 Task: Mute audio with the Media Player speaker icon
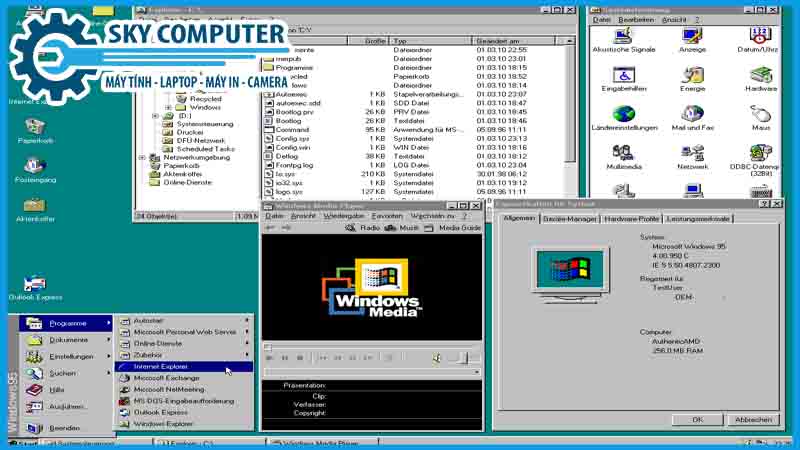[437, 358]
